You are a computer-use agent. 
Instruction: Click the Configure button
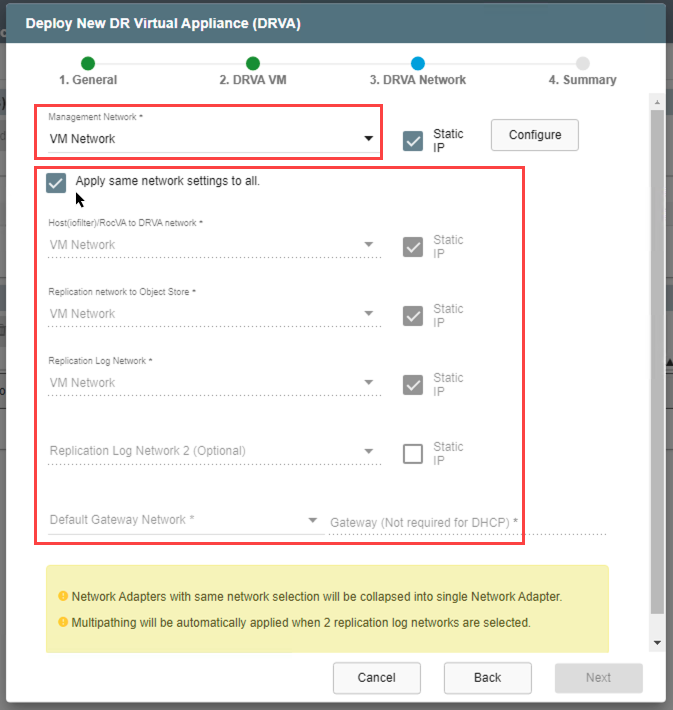tap(535, 135)
